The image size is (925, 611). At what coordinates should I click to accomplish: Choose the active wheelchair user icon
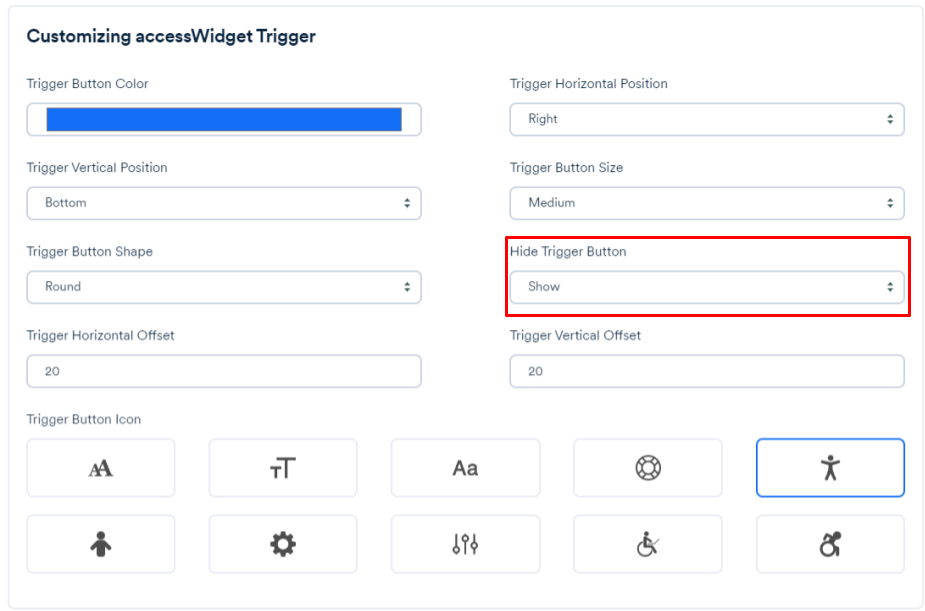pos(830,543)
